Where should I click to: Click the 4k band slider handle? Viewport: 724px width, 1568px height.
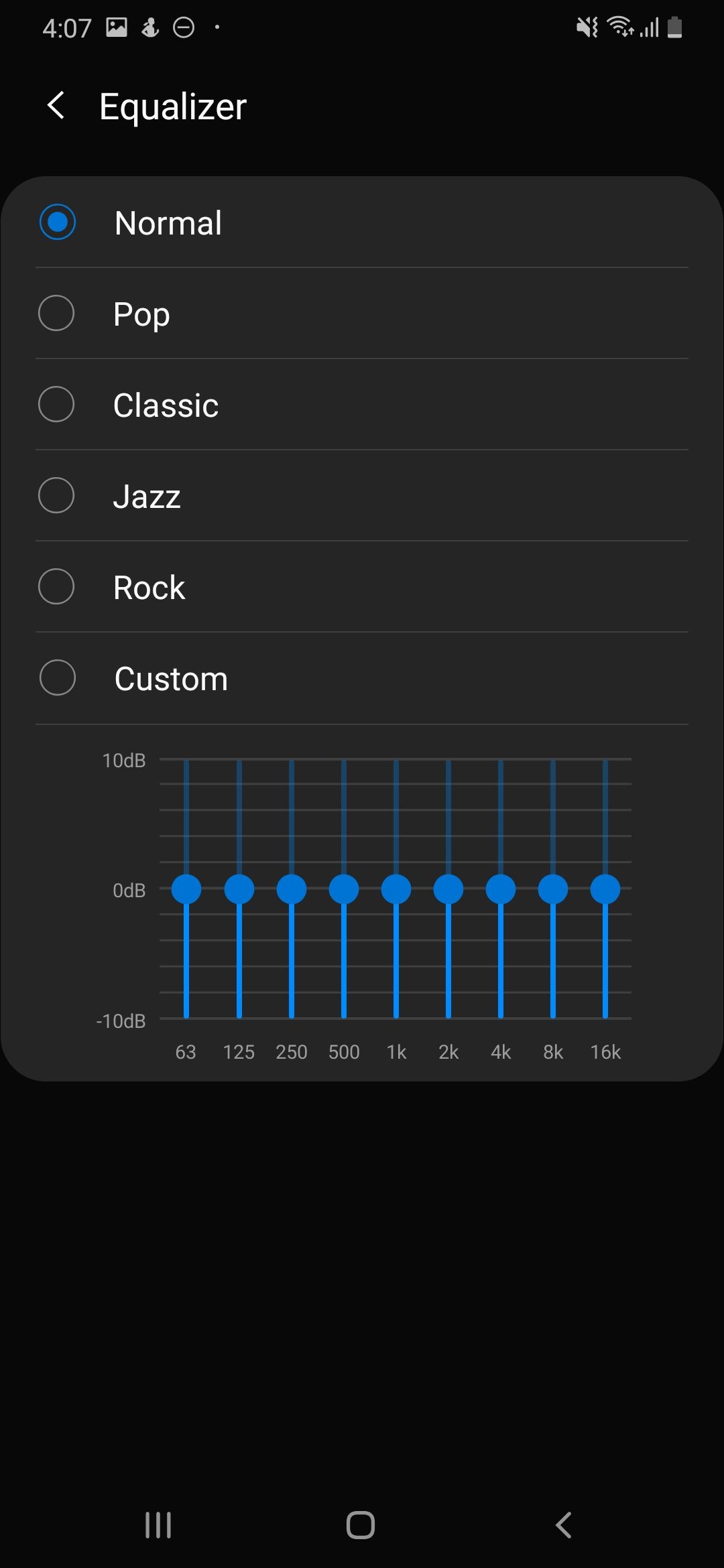[501, 889]
